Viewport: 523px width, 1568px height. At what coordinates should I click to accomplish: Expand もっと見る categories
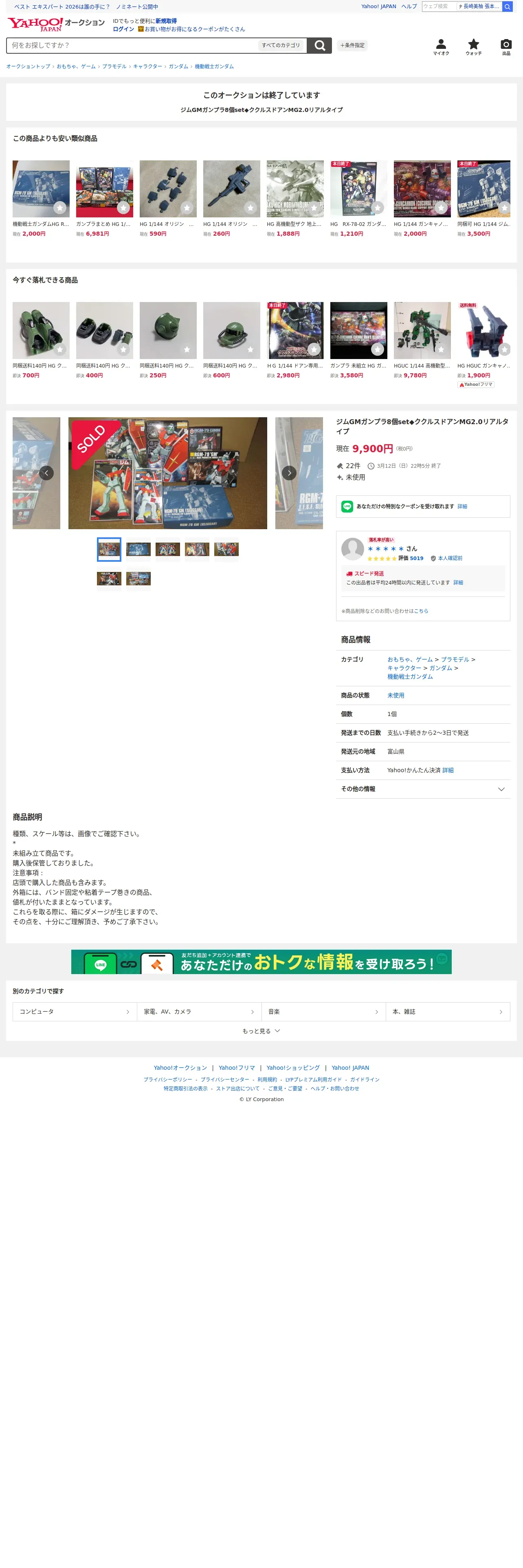[261, 1031]
